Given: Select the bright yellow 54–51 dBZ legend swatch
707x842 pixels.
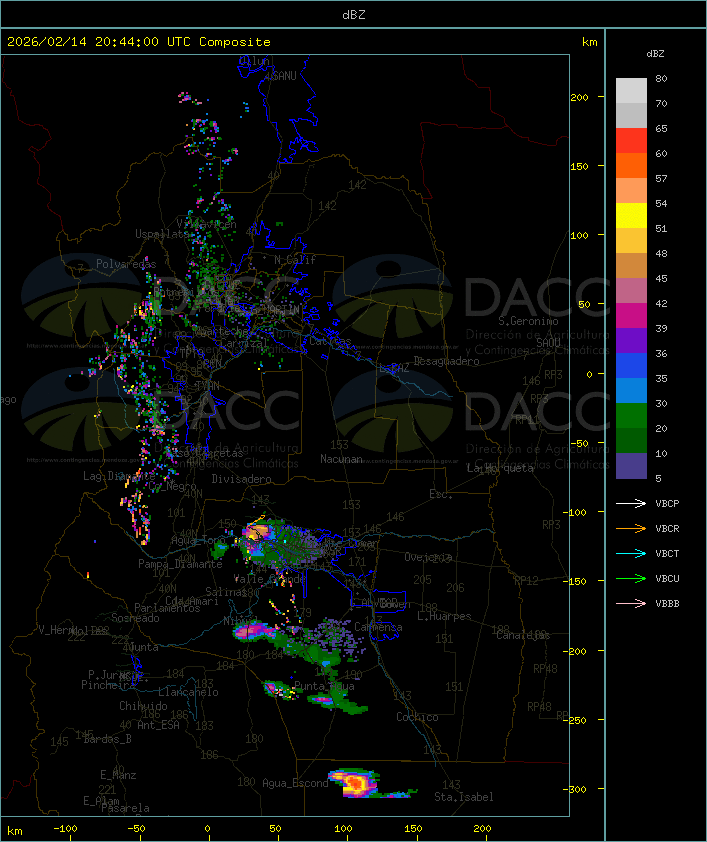Looking at the screenshot, I should click(631, 215).
